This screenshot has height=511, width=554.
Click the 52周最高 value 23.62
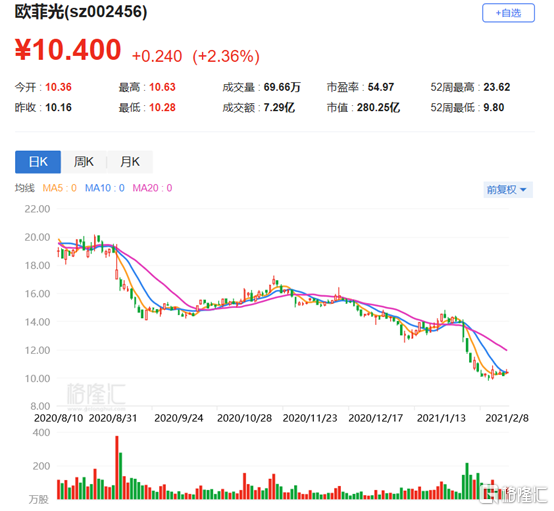click(497, 87)
